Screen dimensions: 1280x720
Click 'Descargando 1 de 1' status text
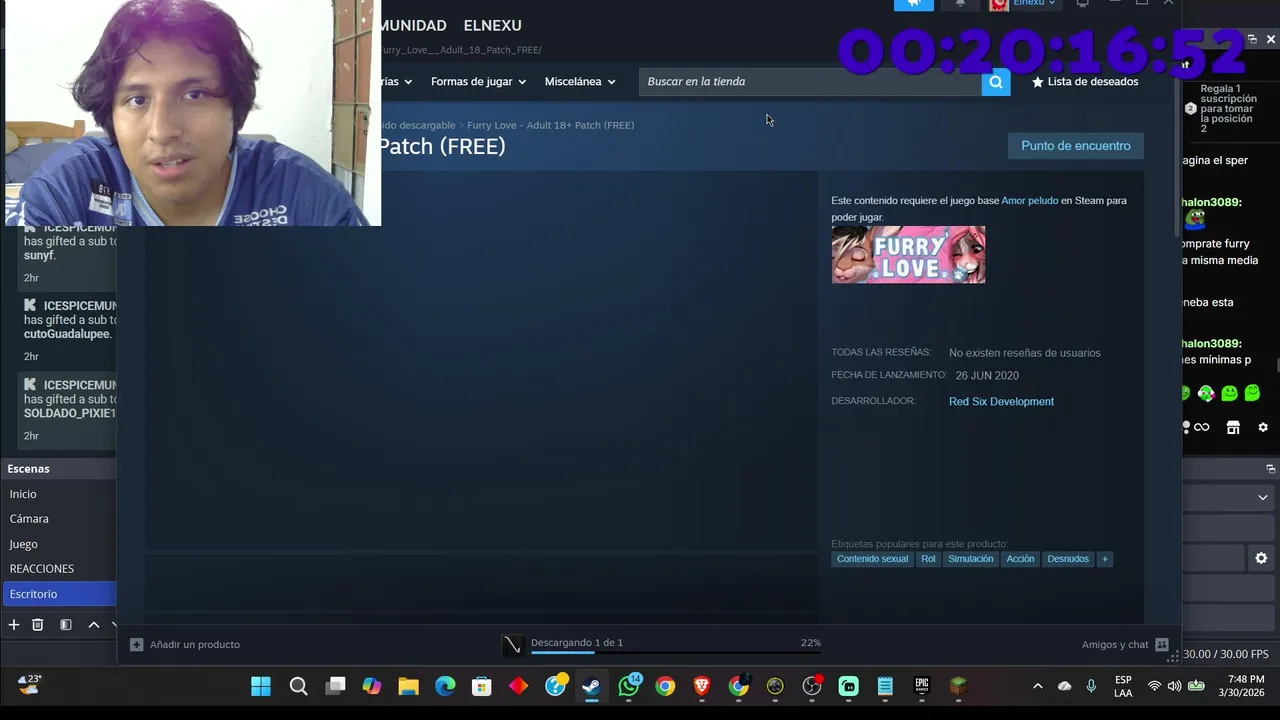[577, 643]
